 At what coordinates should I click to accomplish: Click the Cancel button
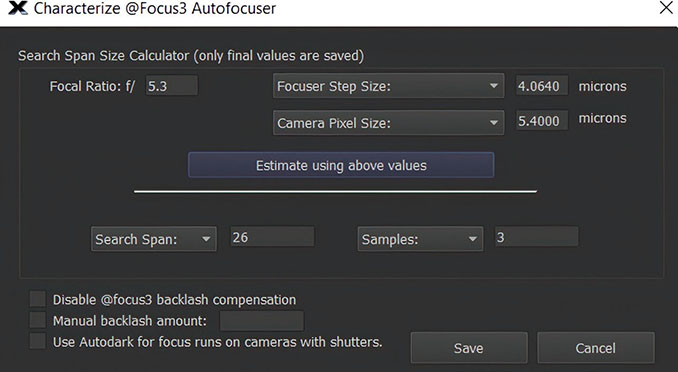point(595,348)
